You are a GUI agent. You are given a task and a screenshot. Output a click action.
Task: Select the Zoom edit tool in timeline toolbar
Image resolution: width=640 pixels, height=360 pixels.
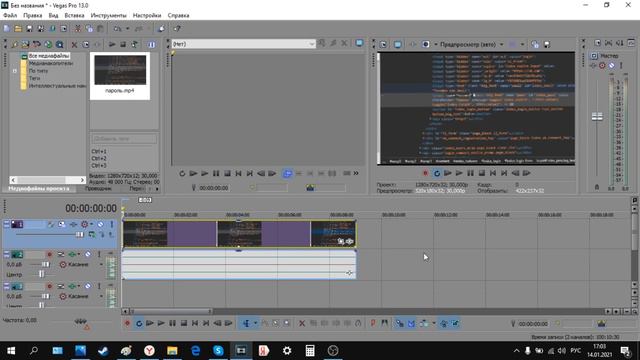(x=287, y=323)
